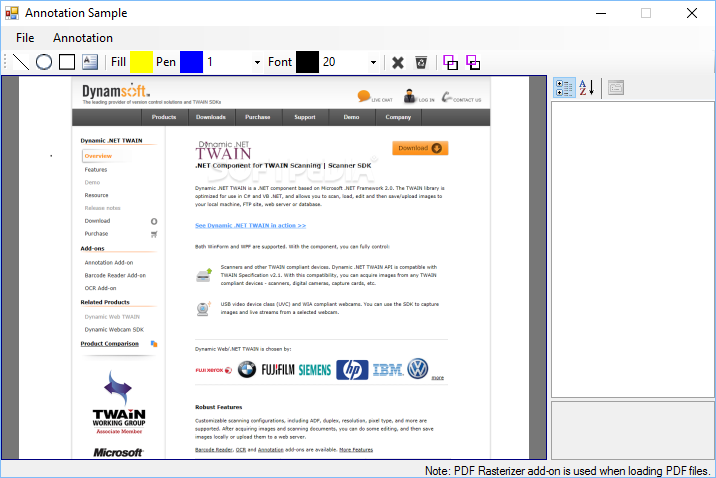Click the Download sidebar item

(x=97, y=221)
